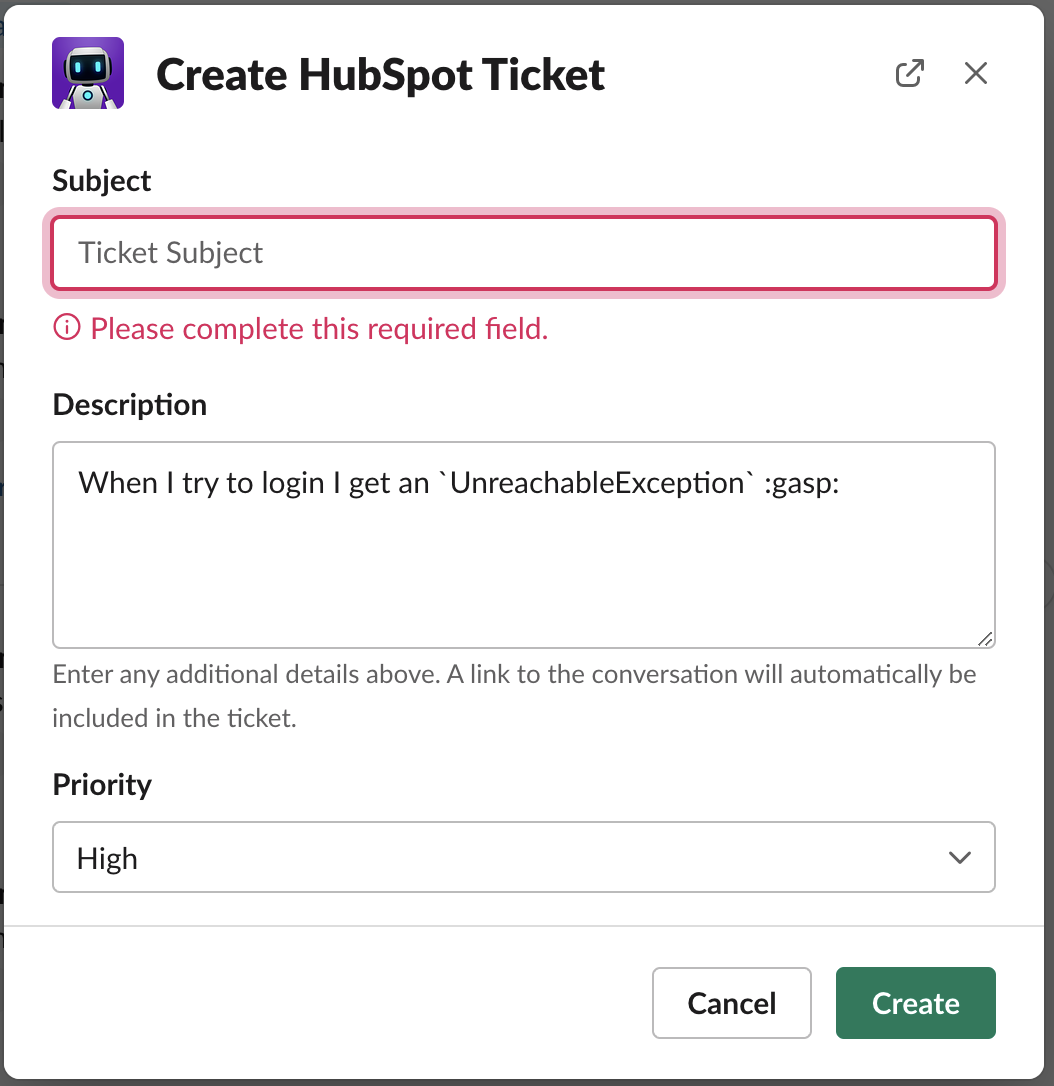
Task: Click the Description text area
Action: (x=523, y=545)
